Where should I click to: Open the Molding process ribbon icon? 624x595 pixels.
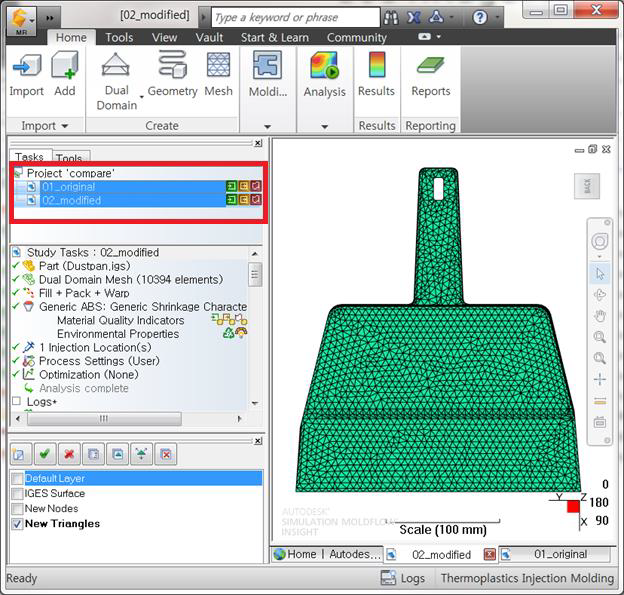(267, 65)
